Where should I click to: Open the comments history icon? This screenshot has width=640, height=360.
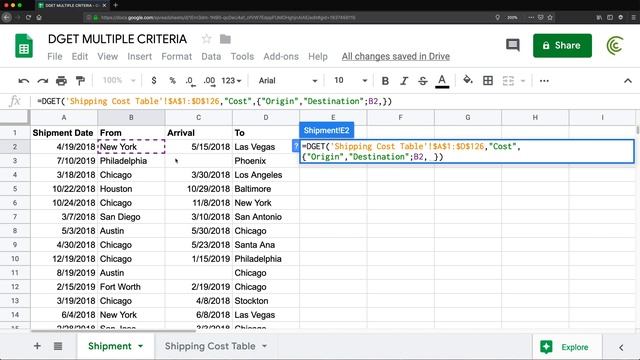[x=513, y=45]
